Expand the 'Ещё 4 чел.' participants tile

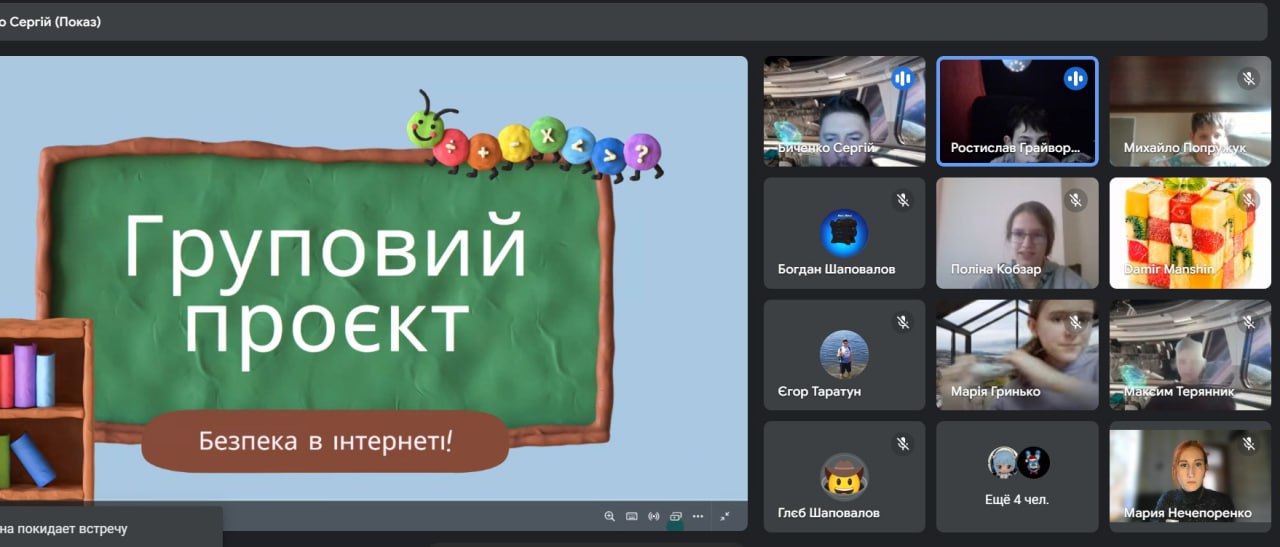(x=1017, y=477)
